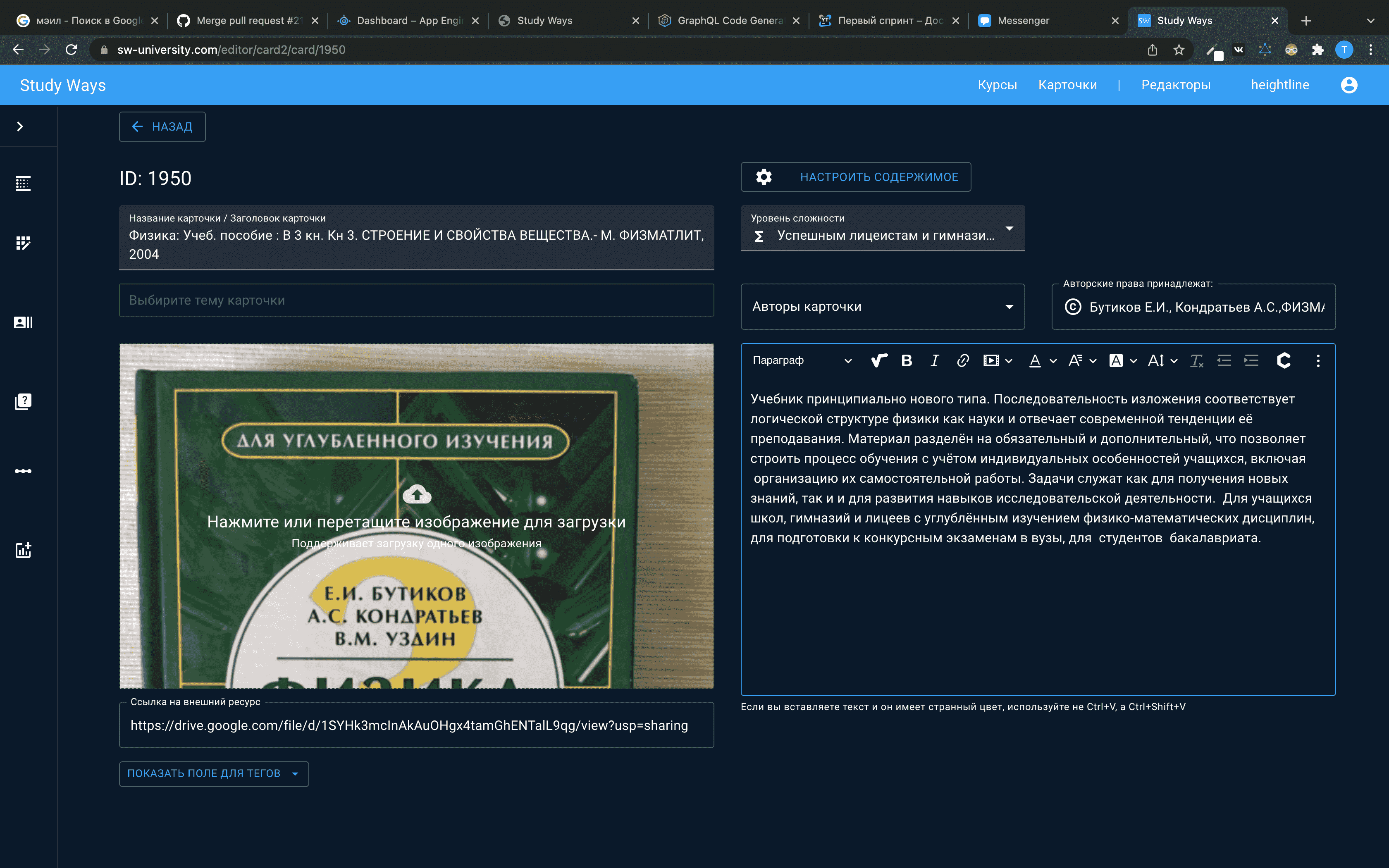Switch to the Messenger tab
This screenshot has height=868, width=1389.
coord(1049,21)
